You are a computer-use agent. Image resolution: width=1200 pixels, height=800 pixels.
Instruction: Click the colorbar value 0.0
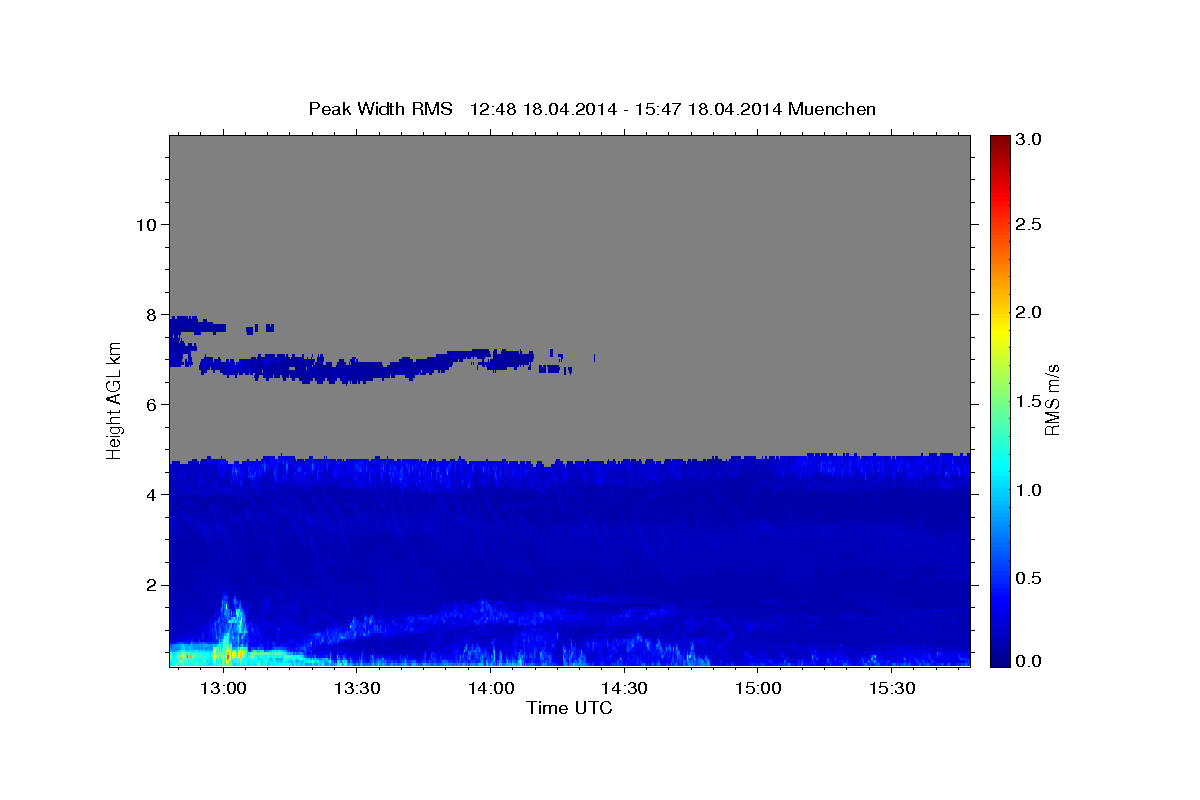[1030, 661]
